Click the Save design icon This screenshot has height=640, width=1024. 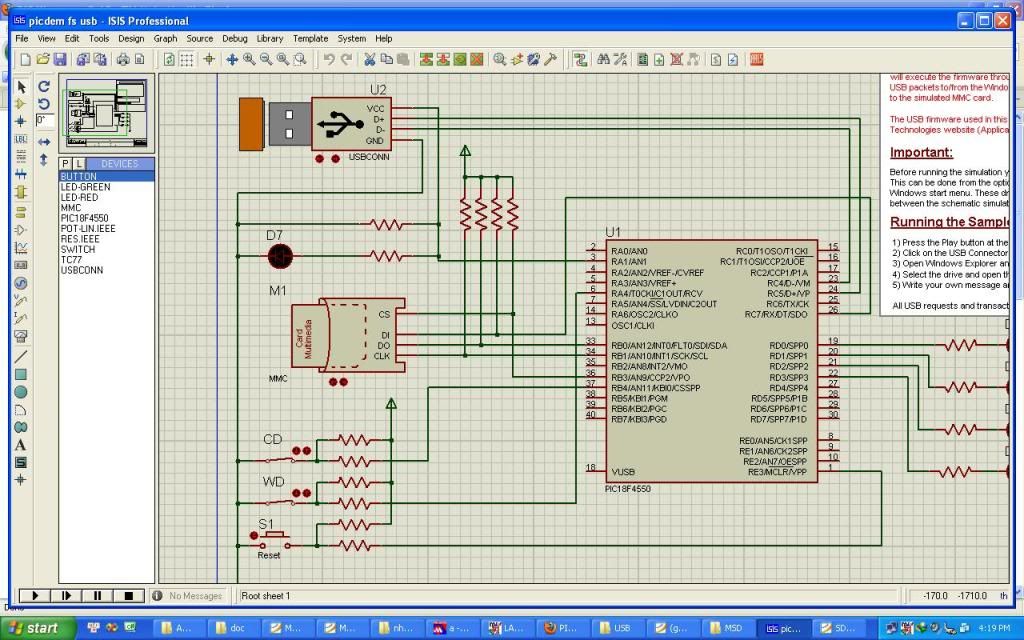pyautogui.click(x=60, y=60)
